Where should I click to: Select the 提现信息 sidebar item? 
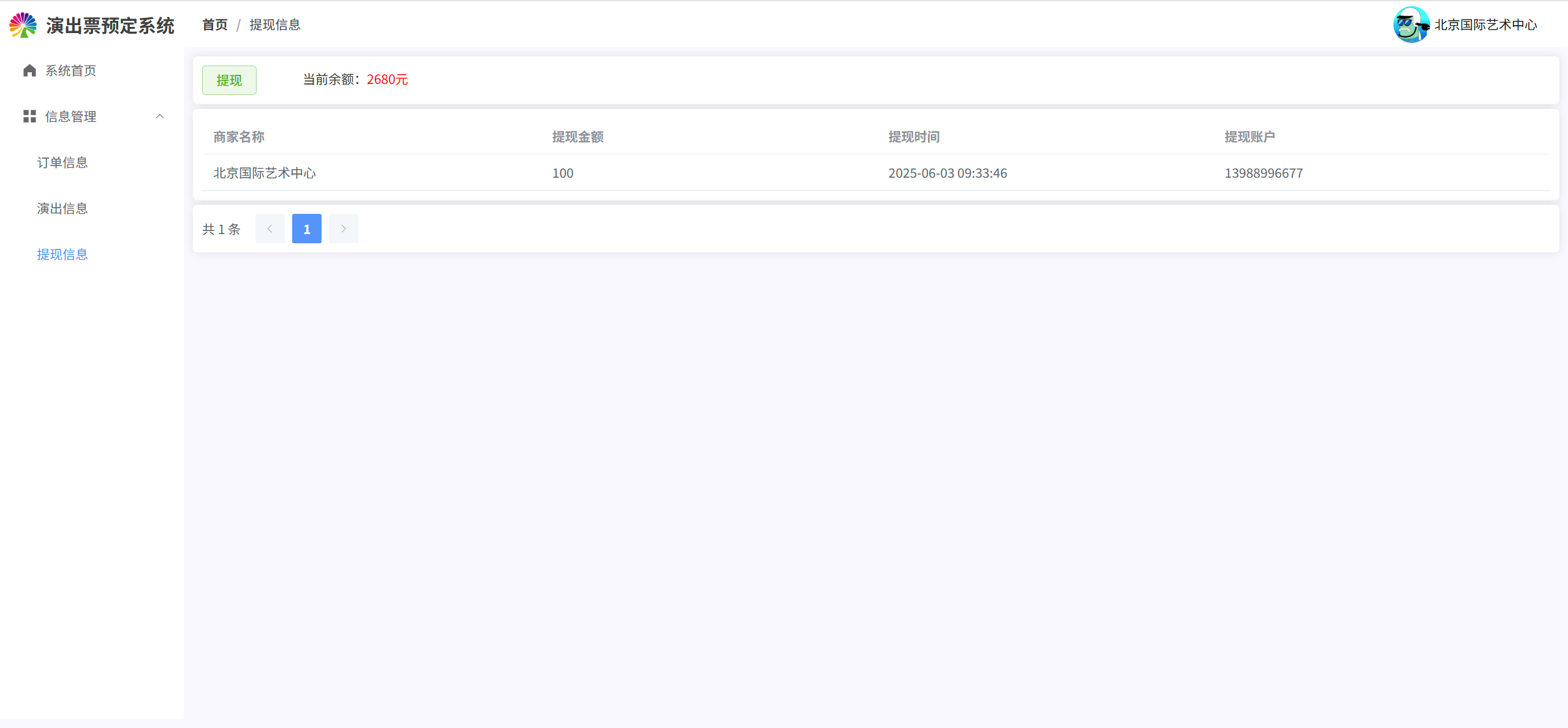62,254
